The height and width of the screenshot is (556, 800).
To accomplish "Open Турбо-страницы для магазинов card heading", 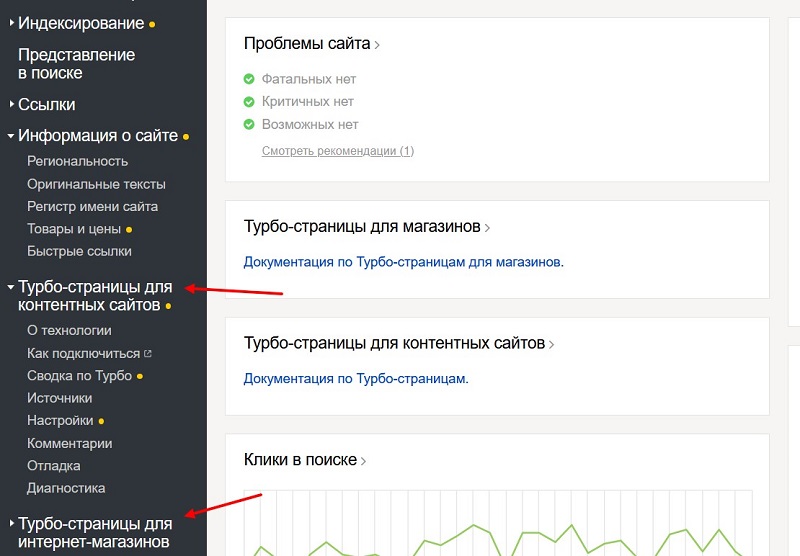I will [362, 226].
